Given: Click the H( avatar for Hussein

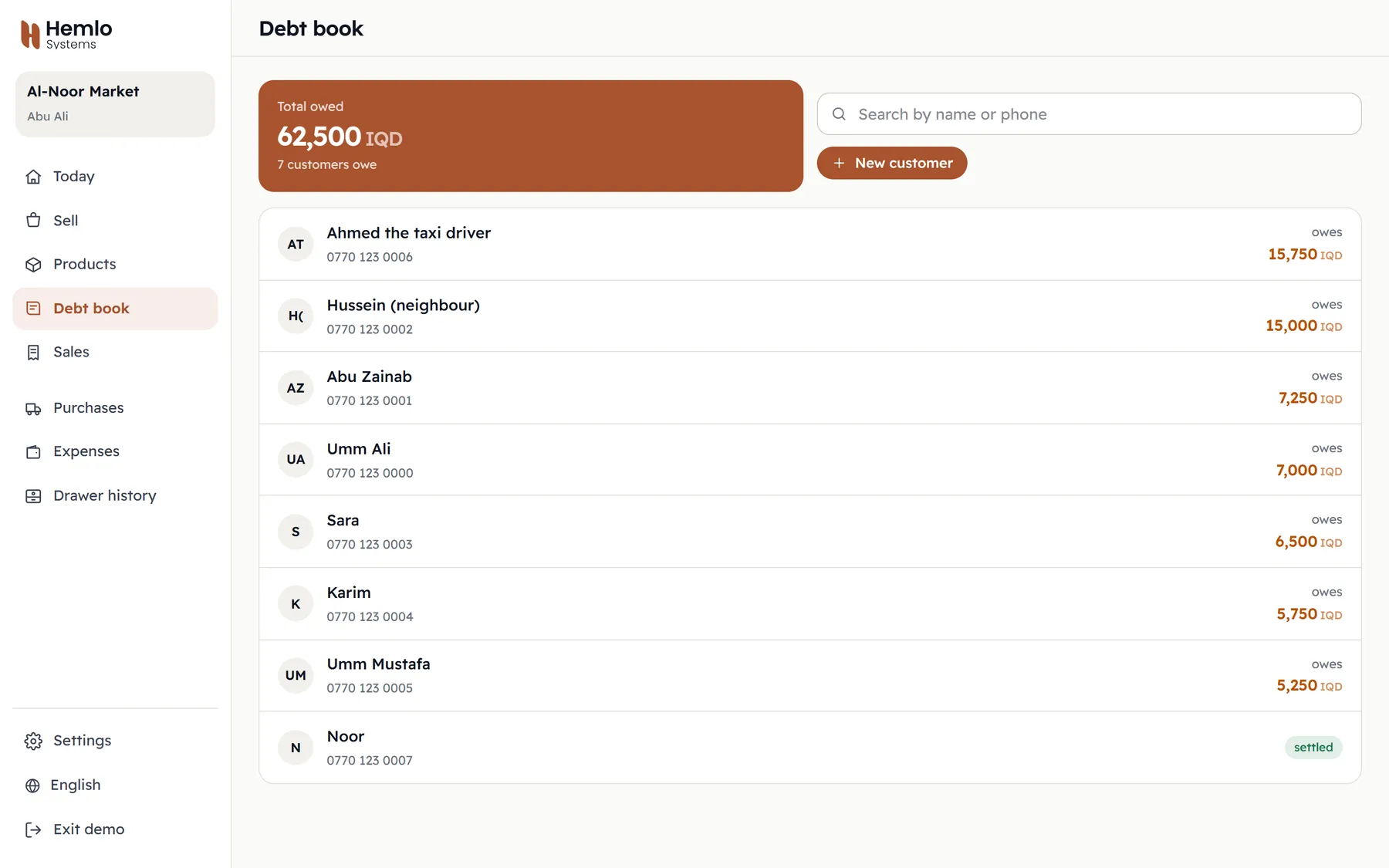Looking at the screenshot, I should coord(296,316).
